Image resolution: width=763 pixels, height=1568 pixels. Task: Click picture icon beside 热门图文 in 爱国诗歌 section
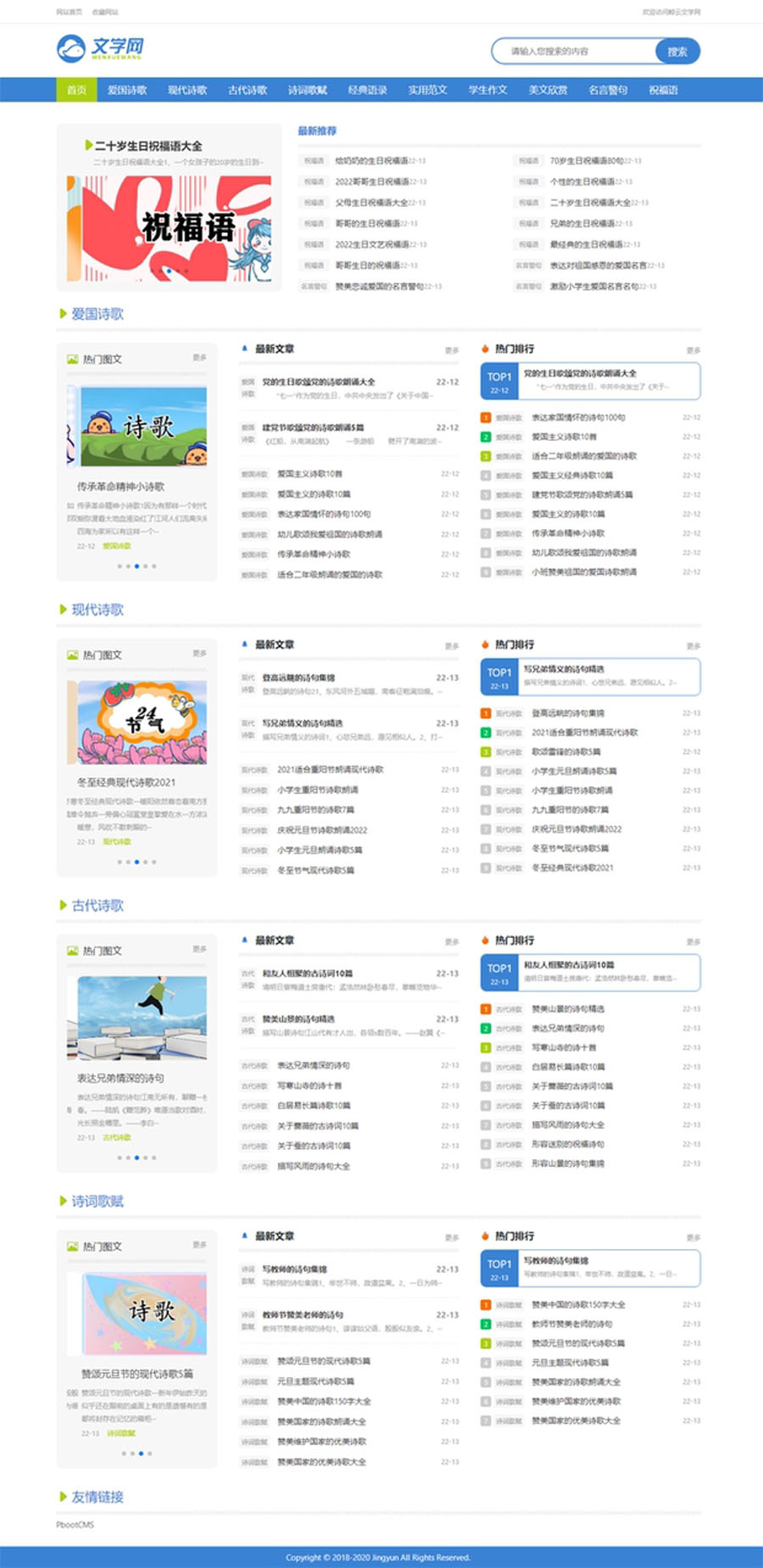pos(72,360)
